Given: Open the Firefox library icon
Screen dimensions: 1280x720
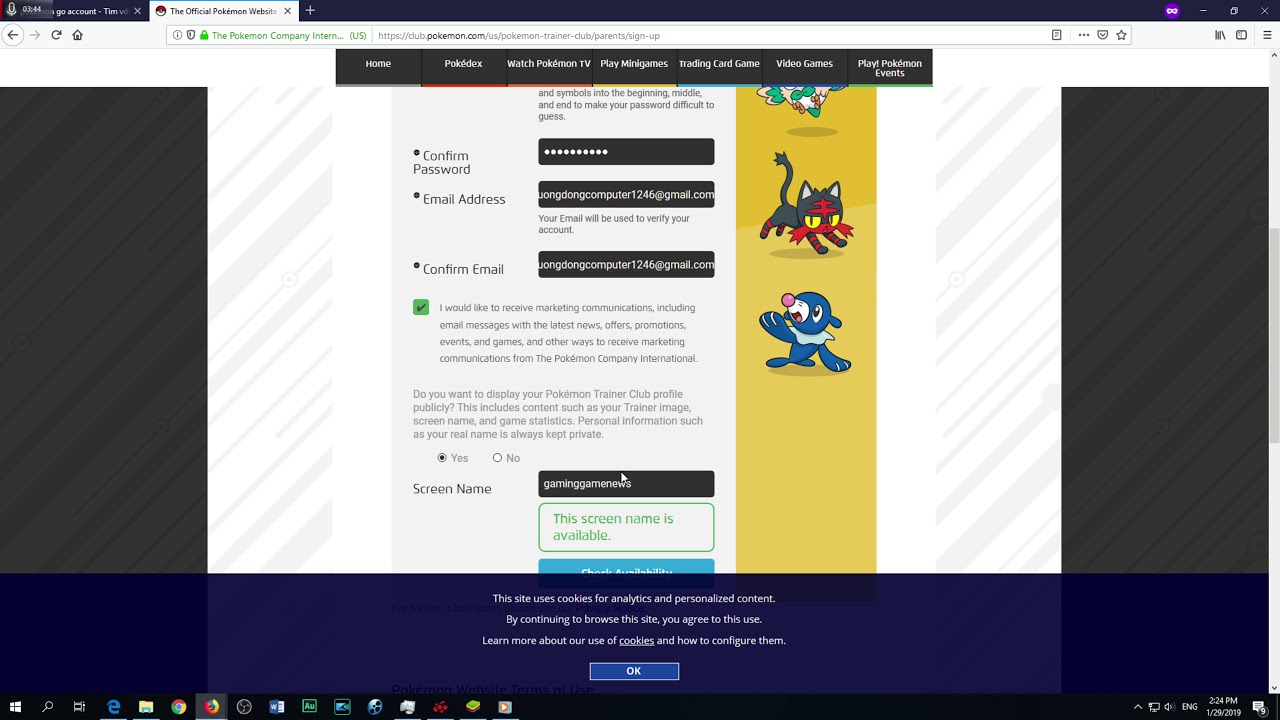Looking at the screenshot, I should (x=1220, y=35).
